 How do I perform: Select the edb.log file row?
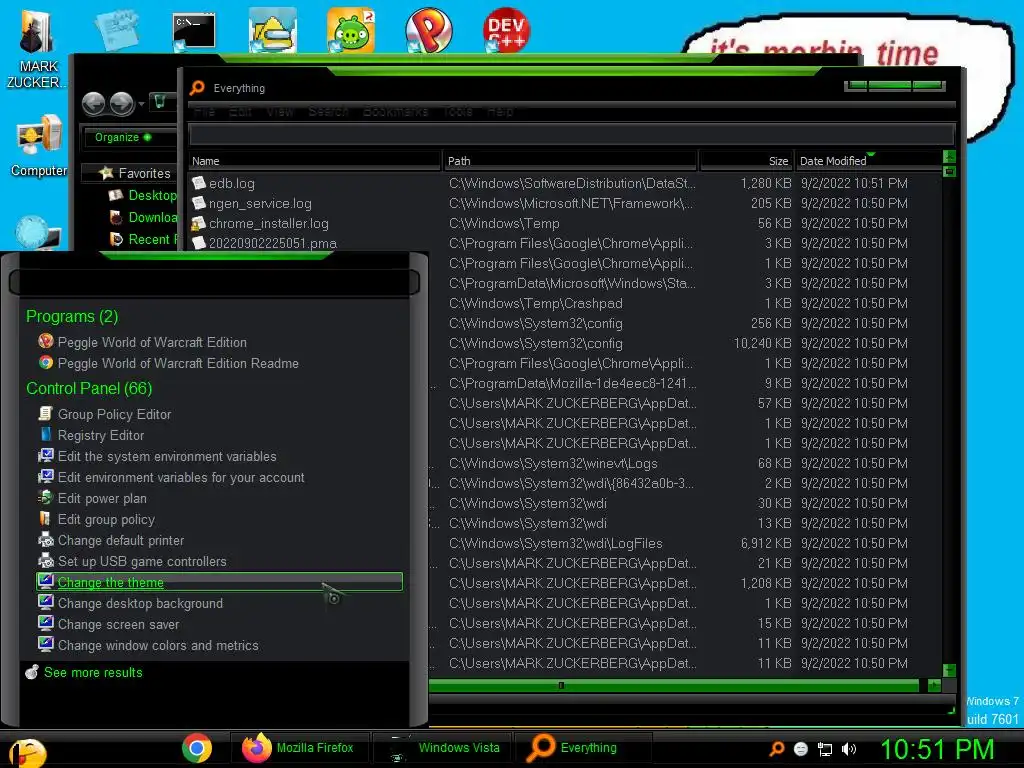point(565,184)
